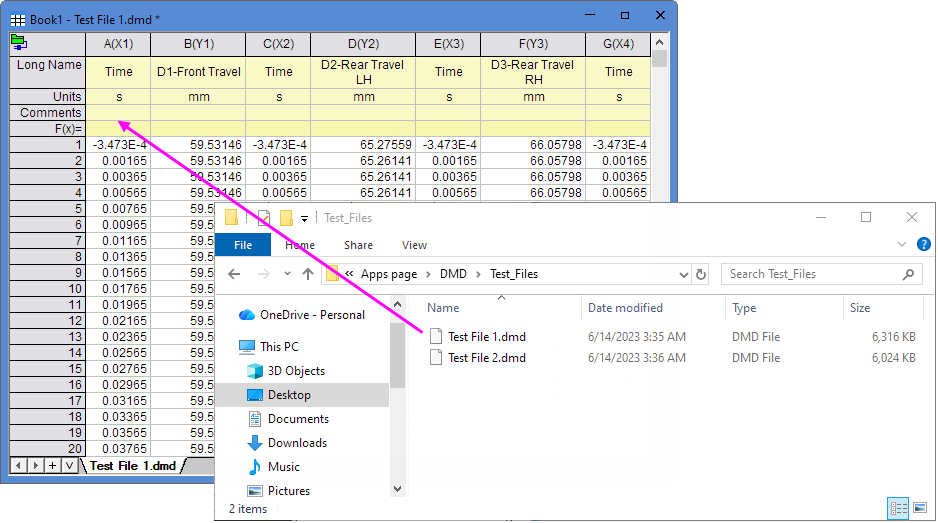Select Desktop in the navigation pane

[289, 395]
